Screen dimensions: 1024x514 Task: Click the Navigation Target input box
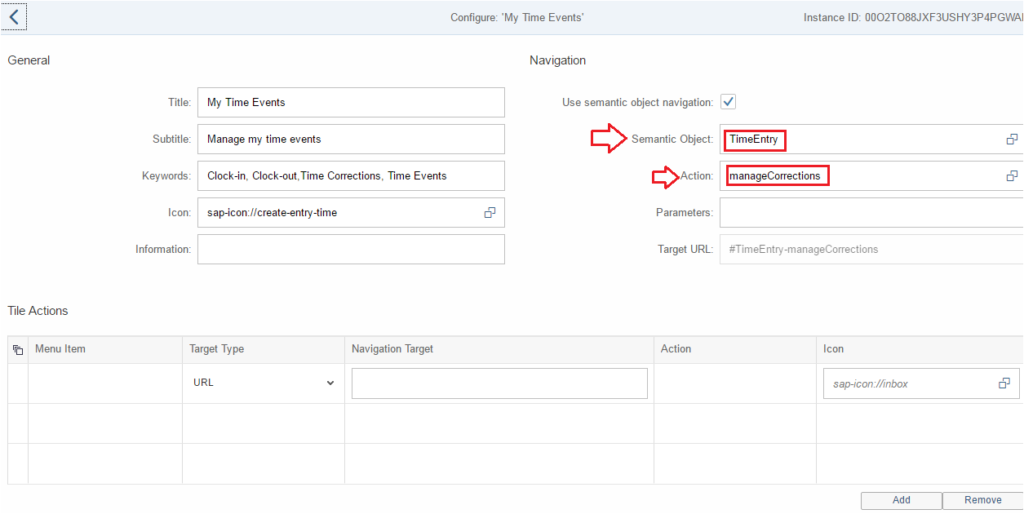pos(500,383)
